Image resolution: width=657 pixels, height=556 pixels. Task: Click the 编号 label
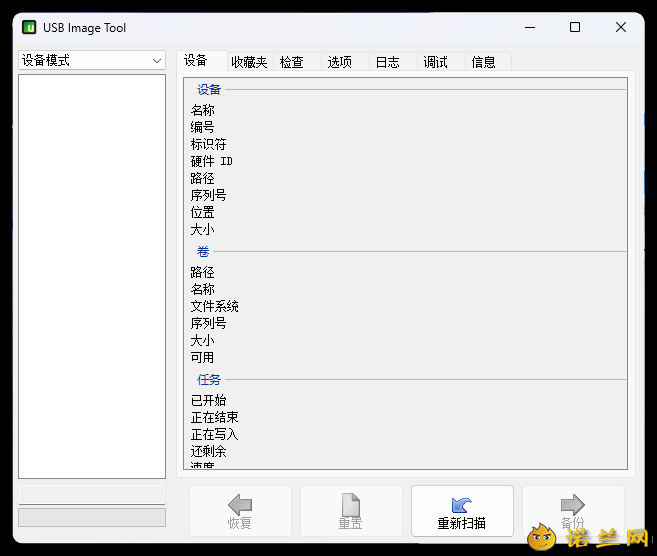(x=202, y=127)
